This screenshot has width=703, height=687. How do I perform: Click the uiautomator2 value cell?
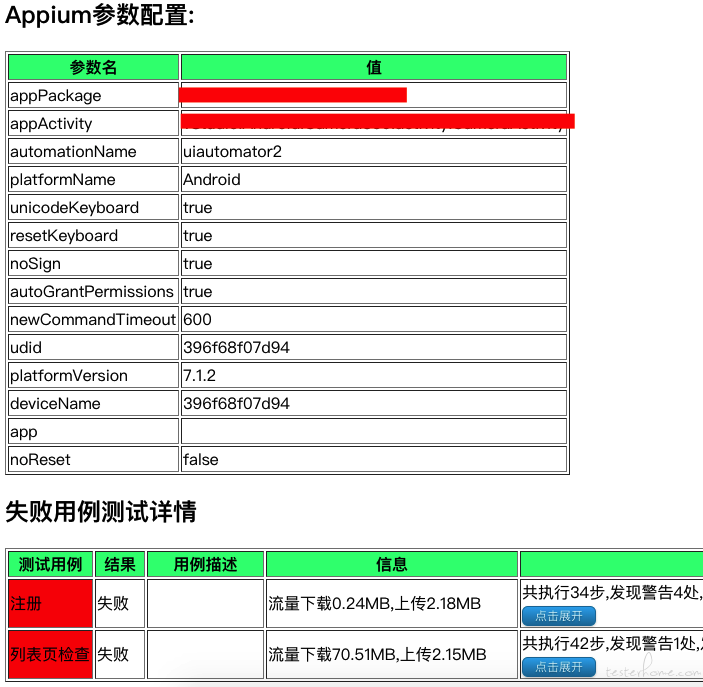point(374,151)
